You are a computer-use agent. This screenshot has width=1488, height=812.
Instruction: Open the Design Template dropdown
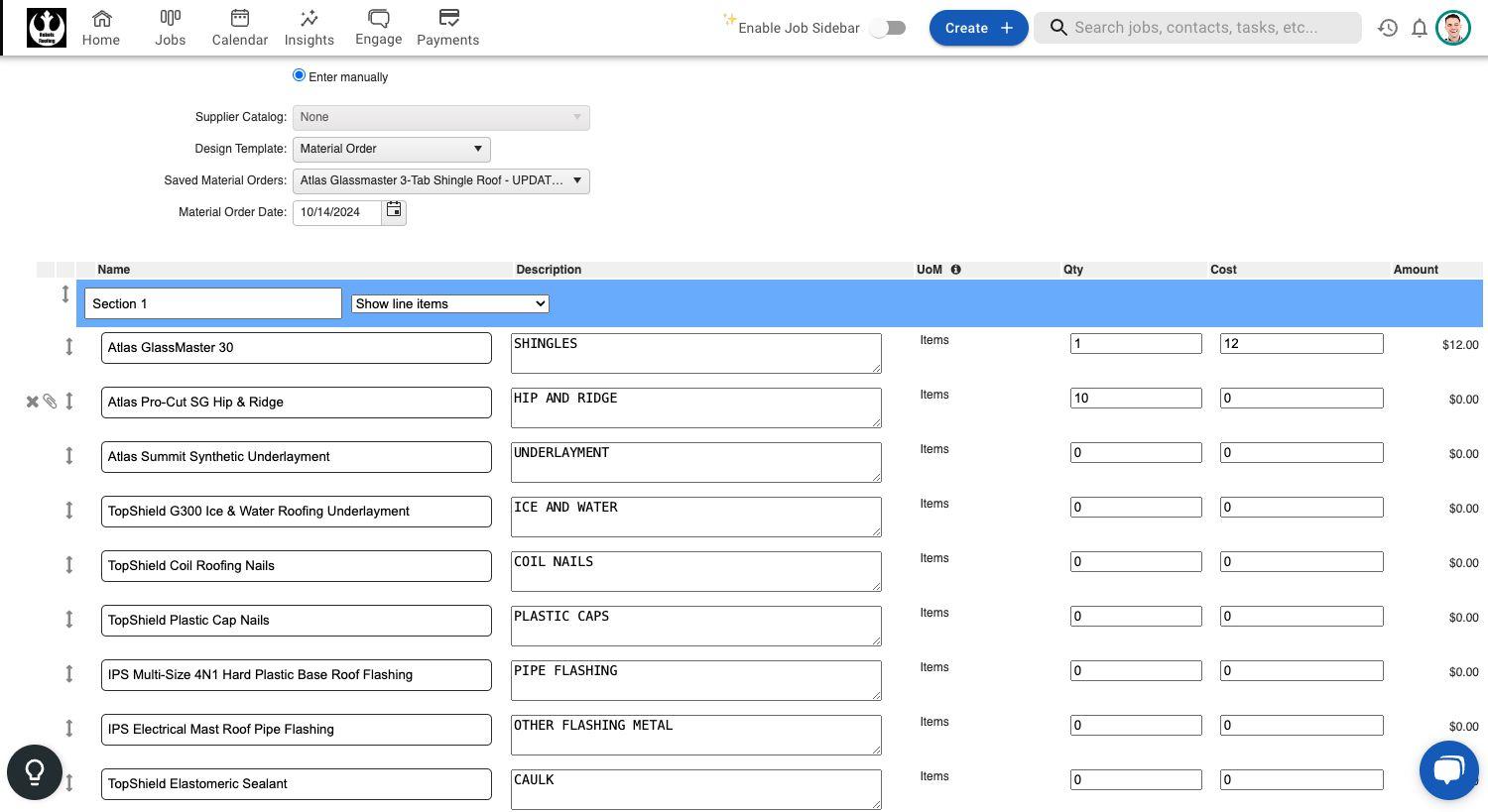(x=392, y=149)
